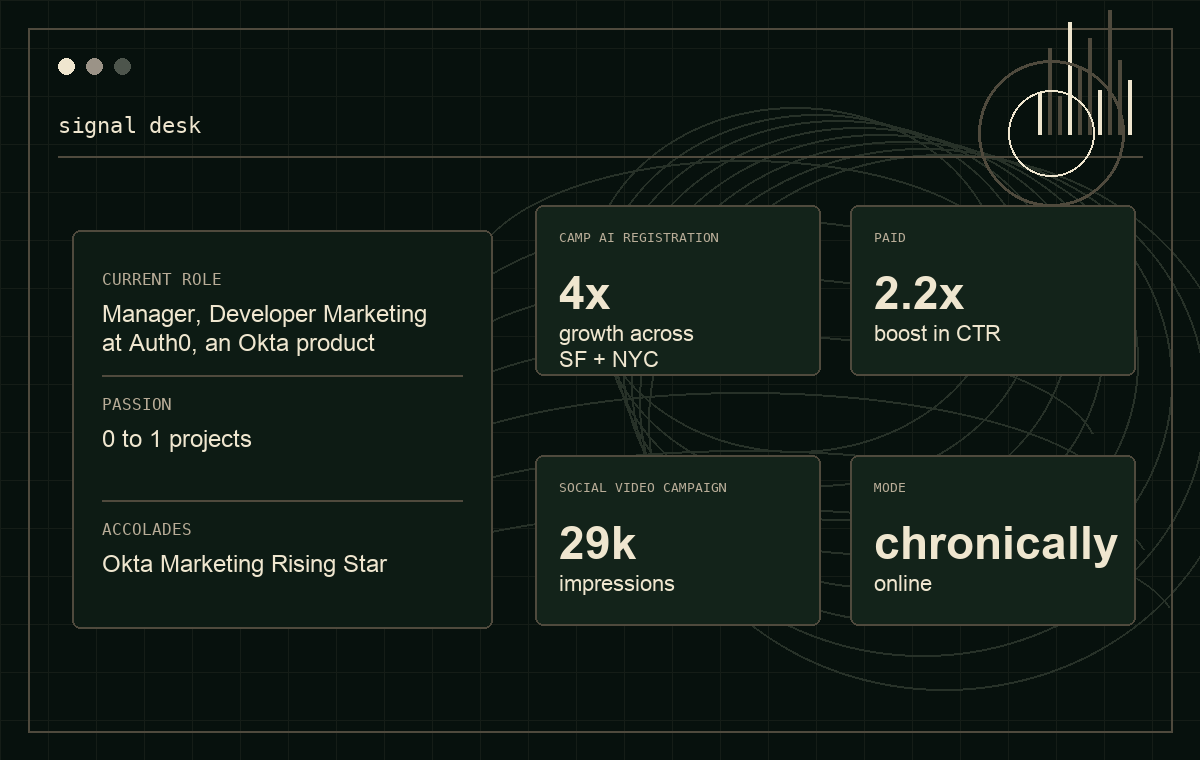Click the dark green window dot
This screenshot has width=1200, height=760.
pos(122,67)
